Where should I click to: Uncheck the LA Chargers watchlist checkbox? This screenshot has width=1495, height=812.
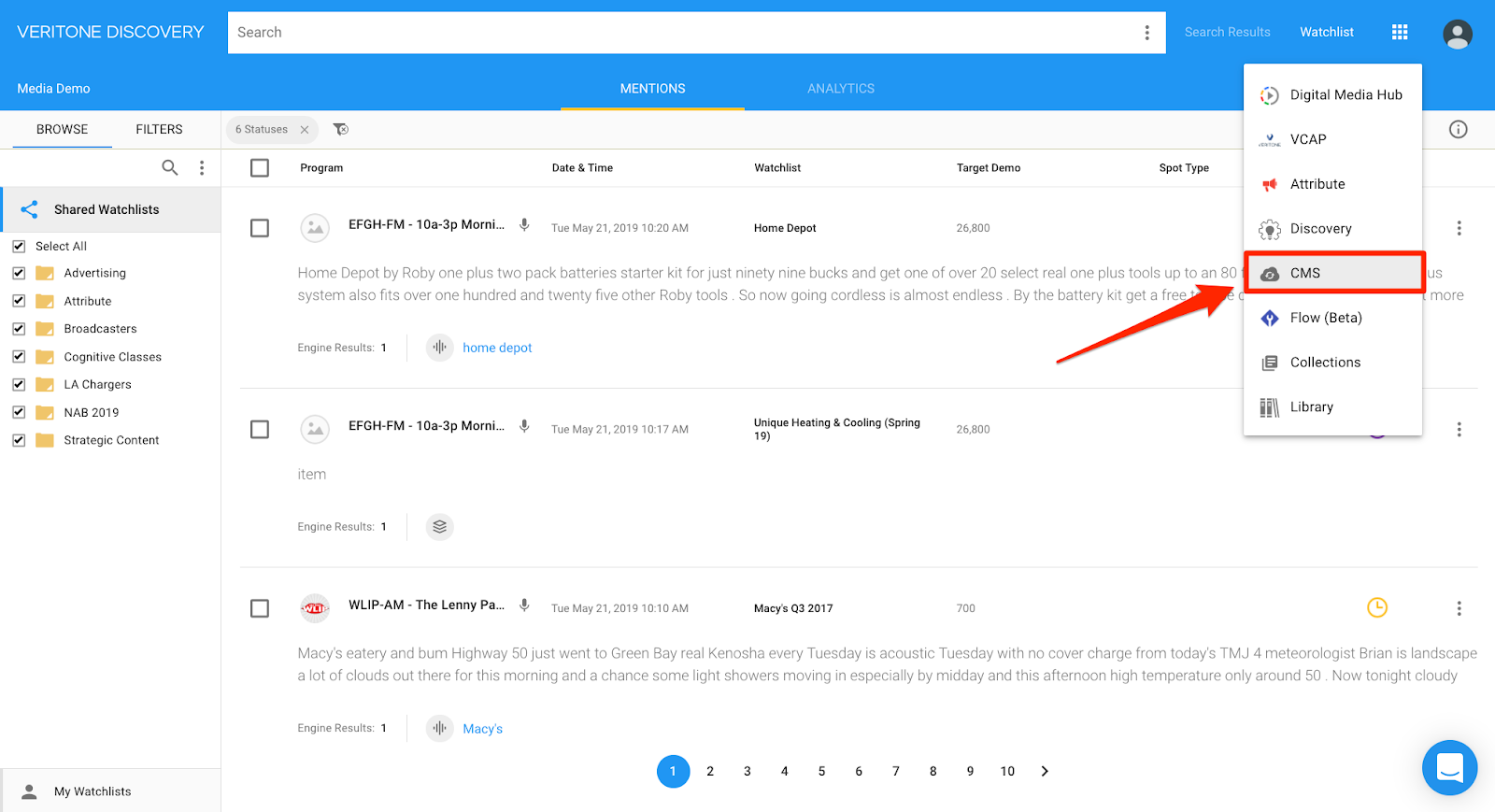[19, 385]
